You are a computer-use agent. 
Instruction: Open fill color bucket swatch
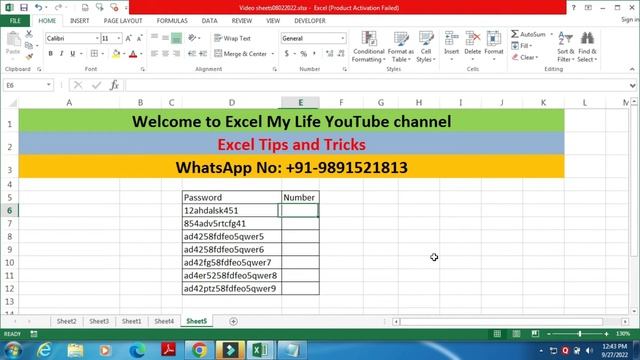116,53
